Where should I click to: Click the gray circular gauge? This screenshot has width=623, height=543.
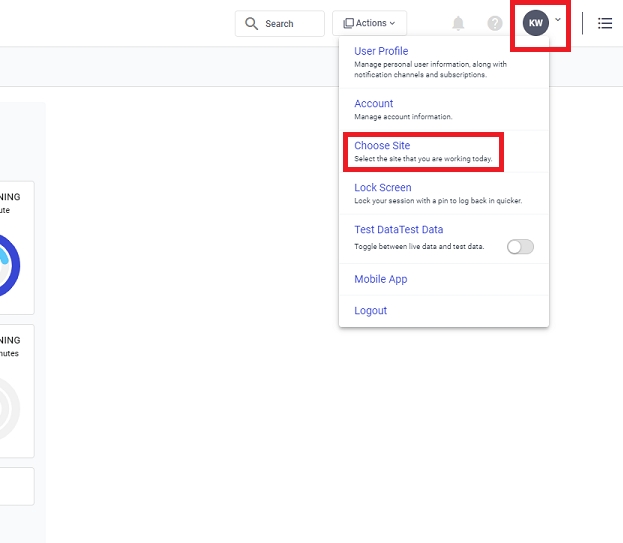click(10, 408)
